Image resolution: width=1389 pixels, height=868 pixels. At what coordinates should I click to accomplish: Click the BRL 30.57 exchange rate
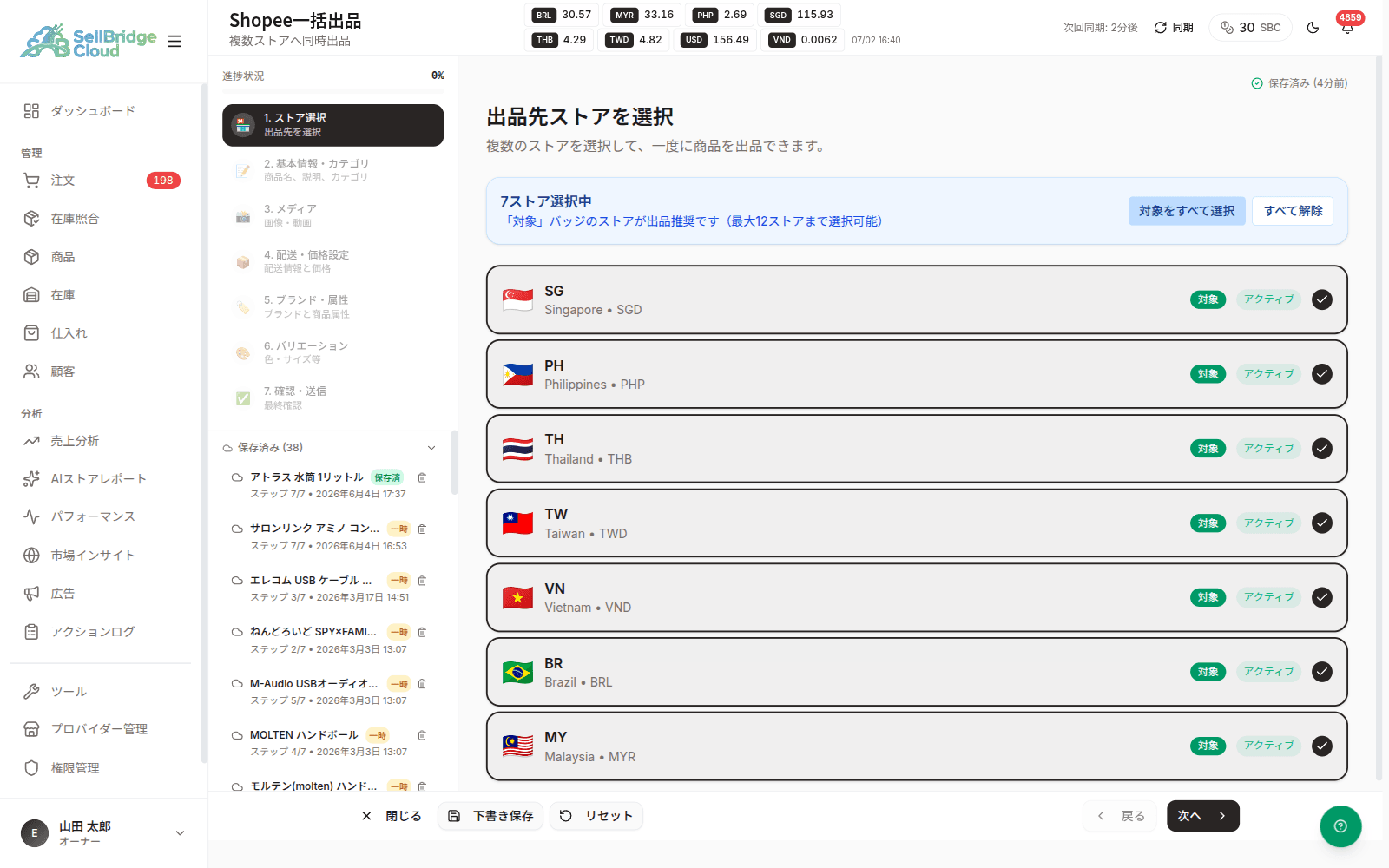562,15
